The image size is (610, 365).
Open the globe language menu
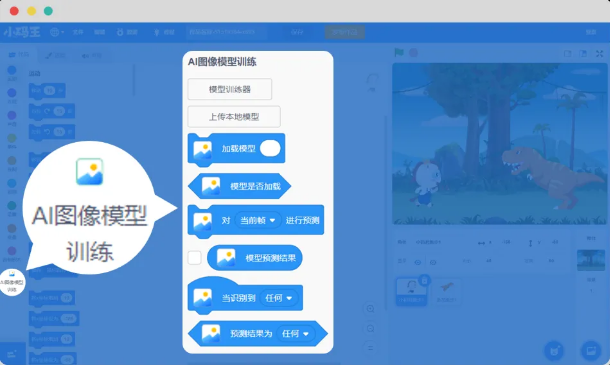(57, 32)
